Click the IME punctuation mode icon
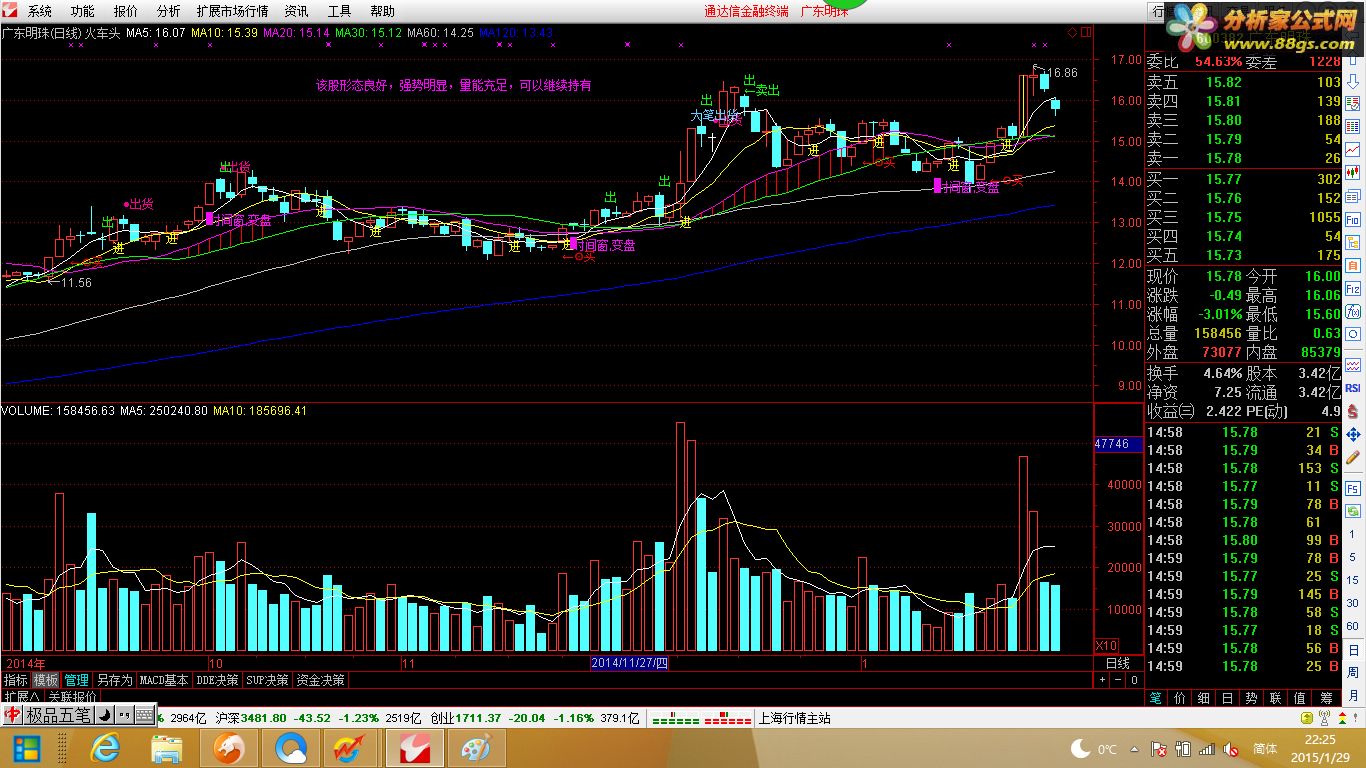 [124, 715]
